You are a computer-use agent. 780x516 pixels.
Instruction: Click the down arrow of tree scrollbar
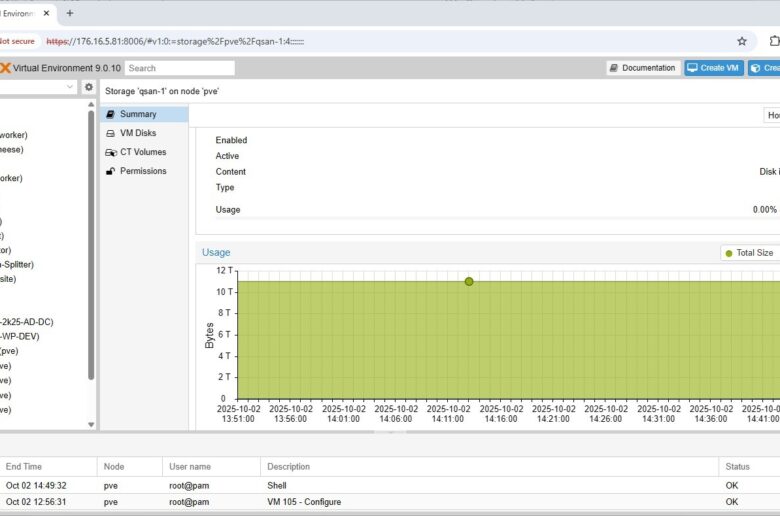pos(91,425)
